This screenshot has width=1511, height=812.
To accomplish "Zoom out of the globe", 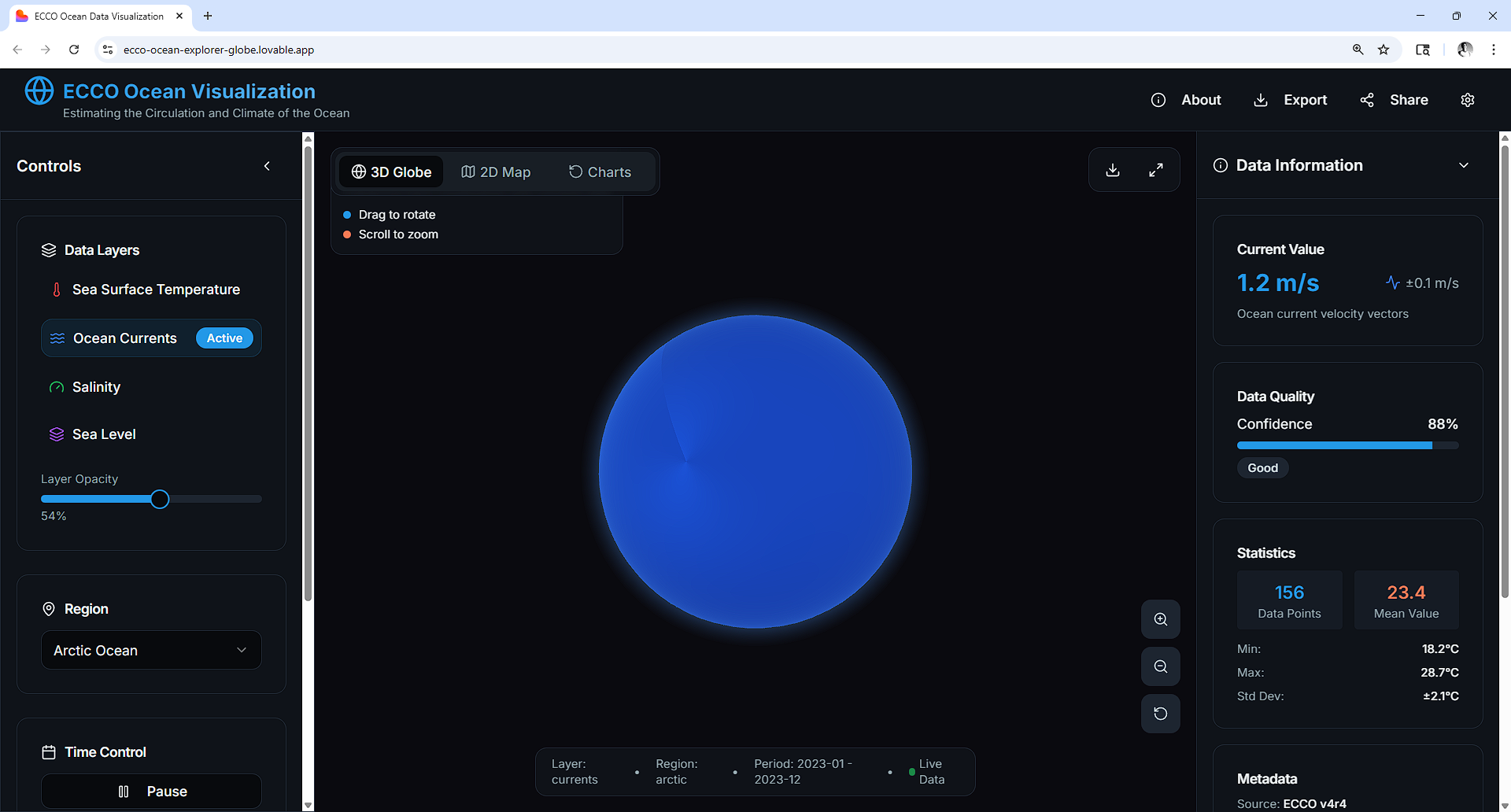I will click(x=1161, y=666).
